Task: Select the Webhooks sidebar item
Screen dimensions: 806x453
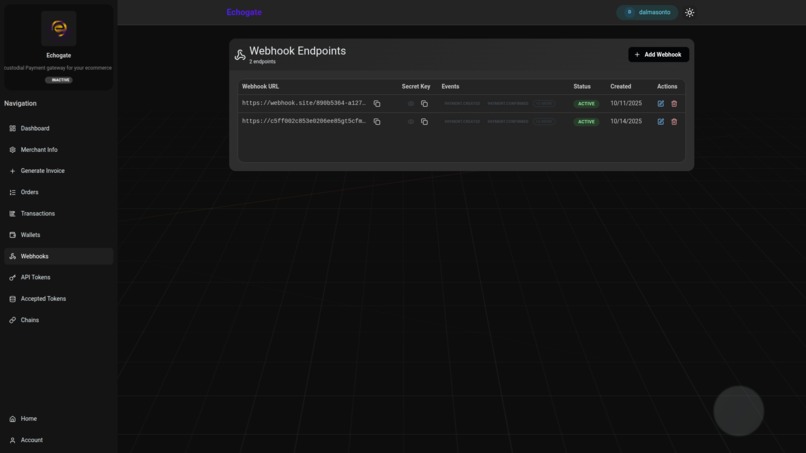Action: pos(59,256)
